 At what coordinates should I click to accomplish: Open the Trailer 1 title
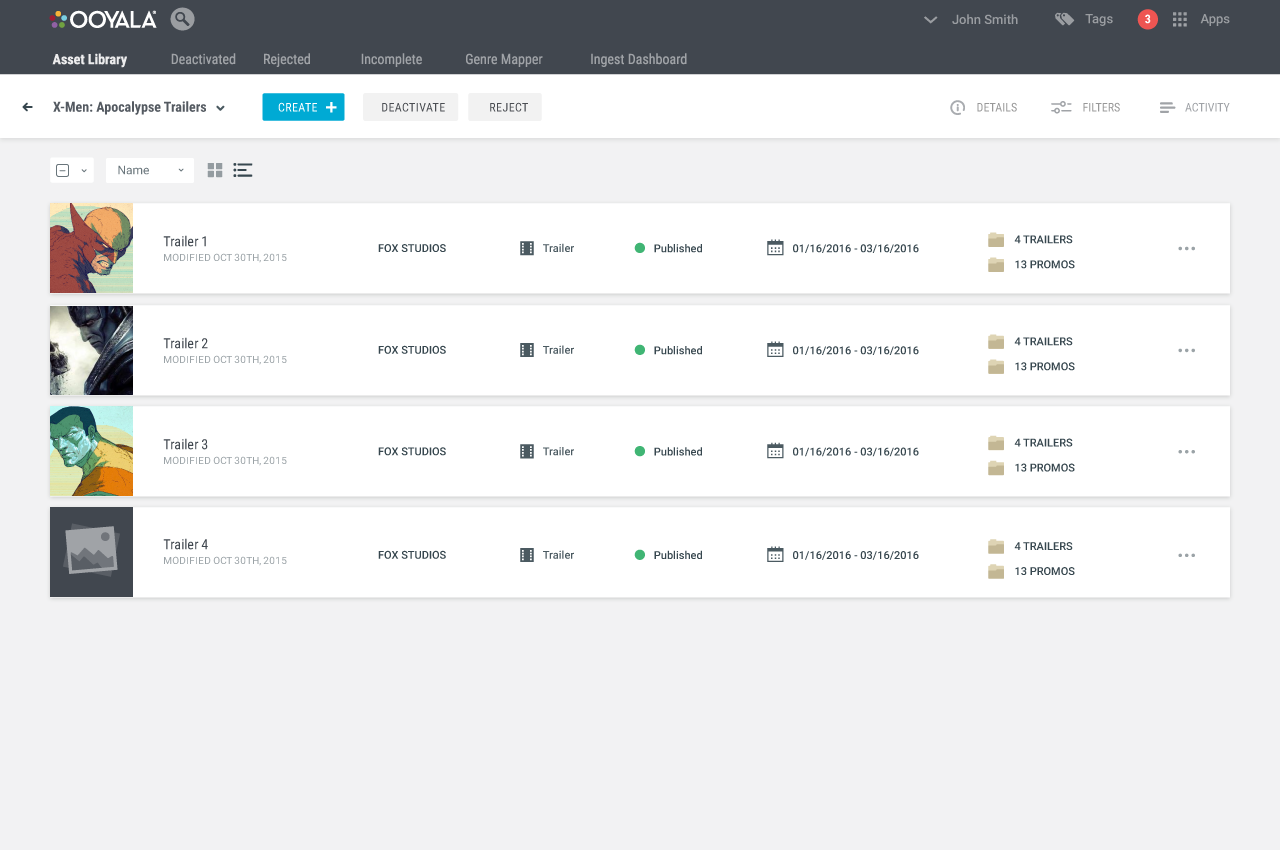pyautogui.click(x=186, y=241)
